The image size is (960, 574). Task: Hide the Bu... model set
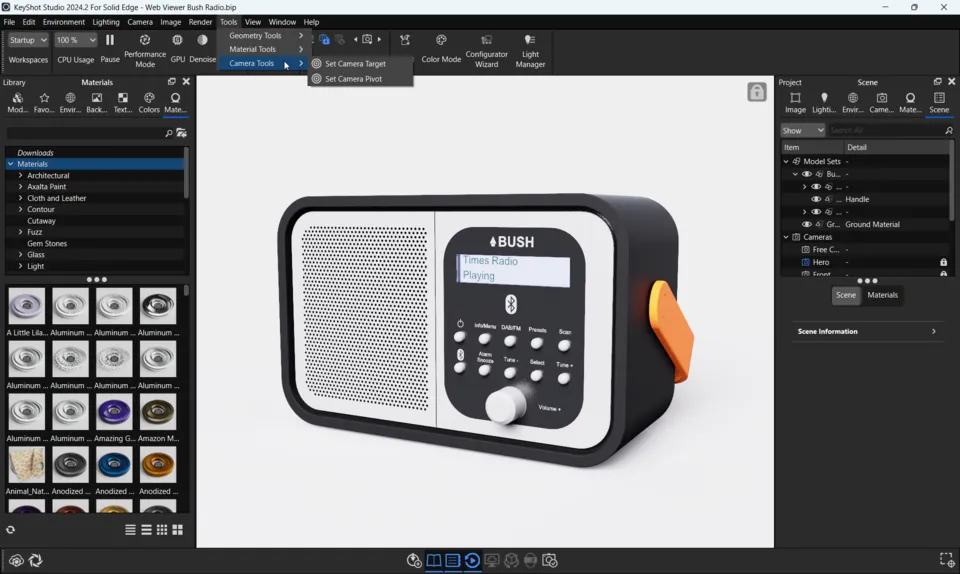(x=806, y=174)
